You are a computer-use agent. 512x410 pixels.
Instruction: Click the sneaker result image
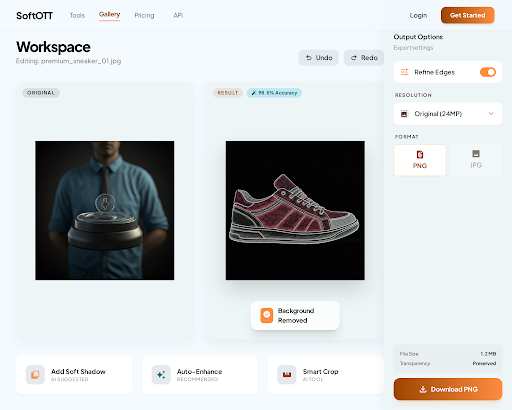click(x=295, y=210)
